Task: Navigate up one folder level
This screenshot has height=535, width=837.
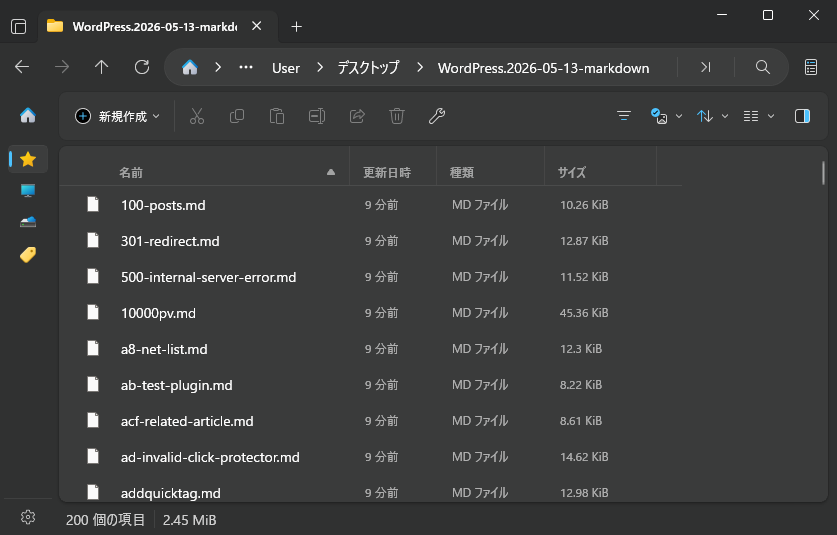Action: [101, 67]
